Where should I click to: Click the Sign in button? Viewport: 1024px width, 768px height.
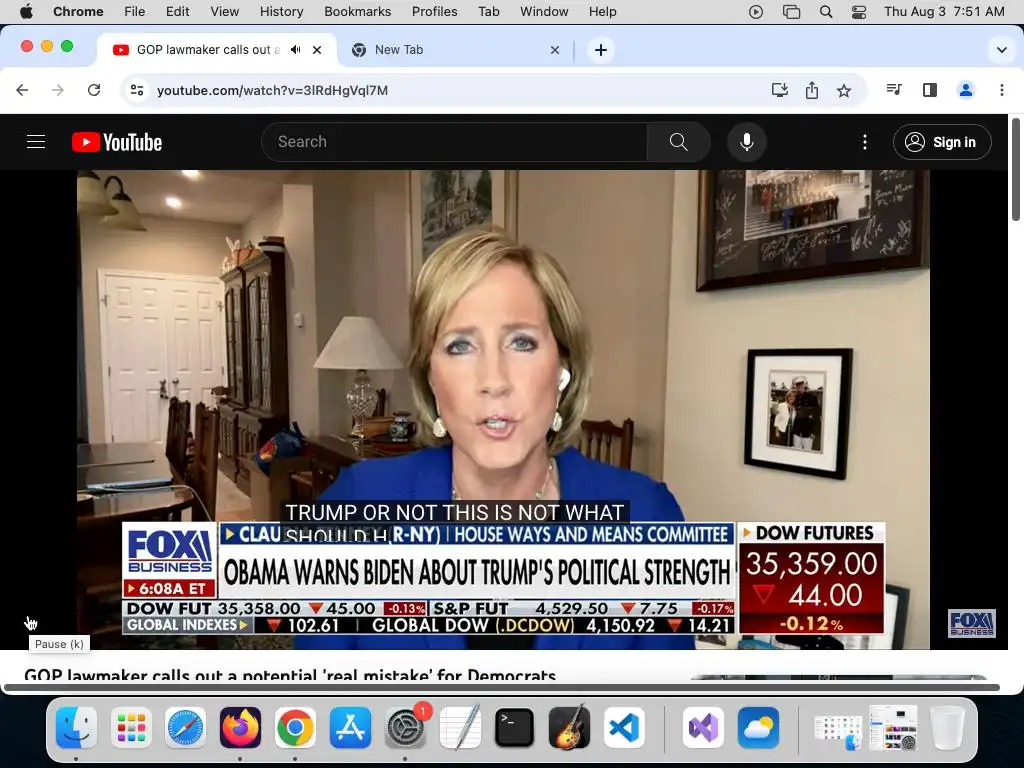(x=942, y=142)
